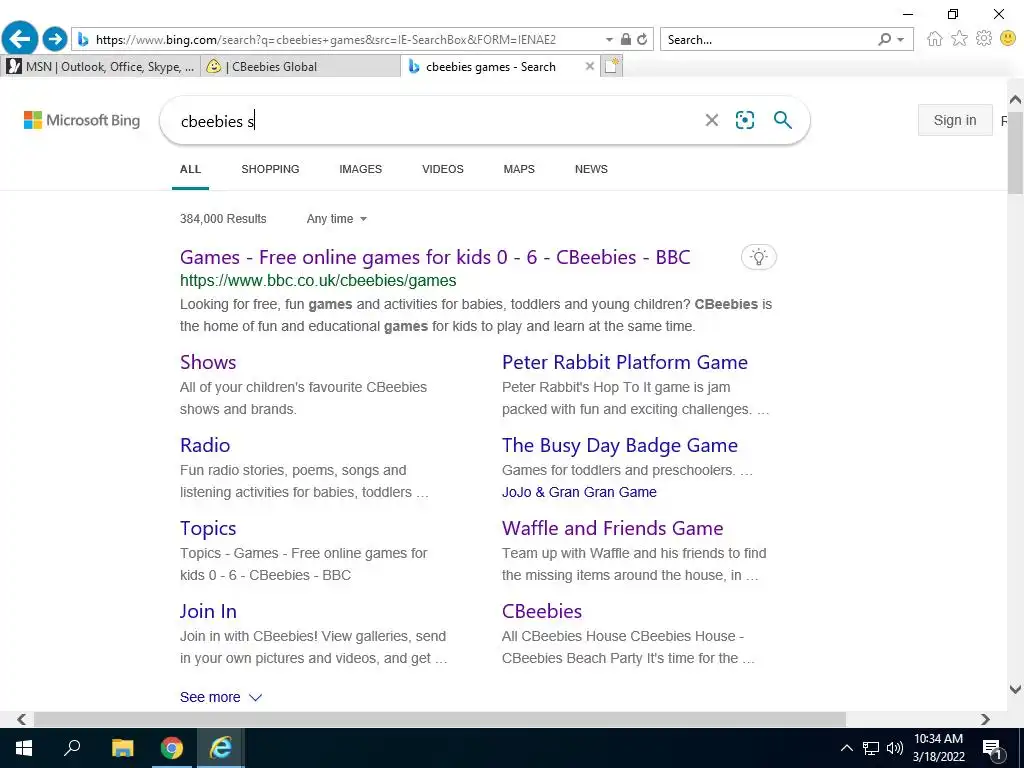Screen dimensions: 1024x768
Task: Open the NEWS results tab
Action: 591,169
